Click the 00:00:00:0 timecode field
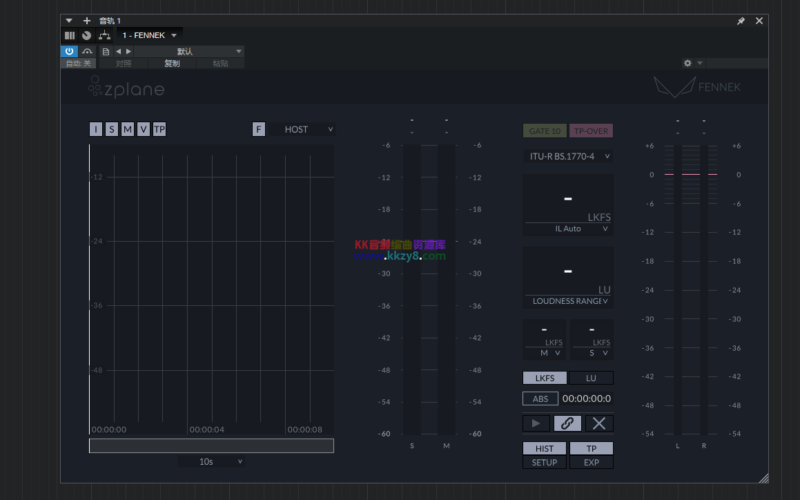 pos(587,398)
